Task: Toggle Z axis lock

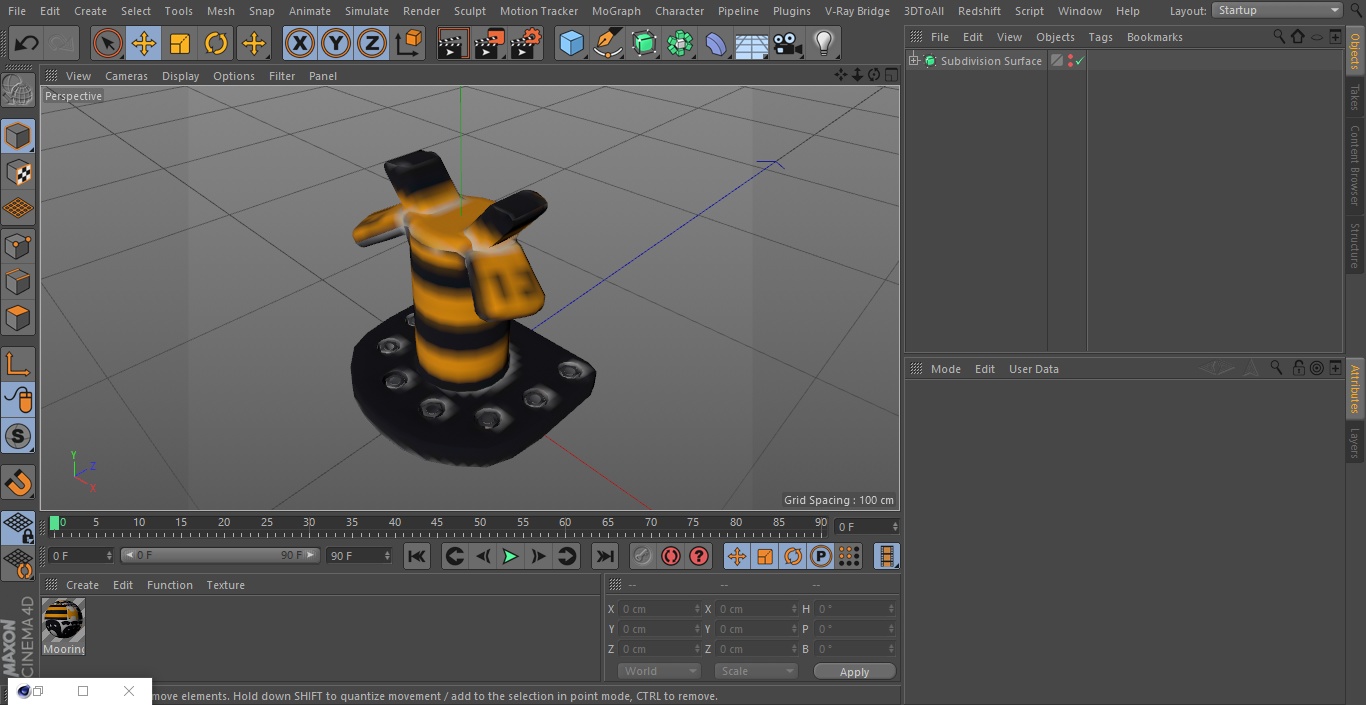Action: 372,43
